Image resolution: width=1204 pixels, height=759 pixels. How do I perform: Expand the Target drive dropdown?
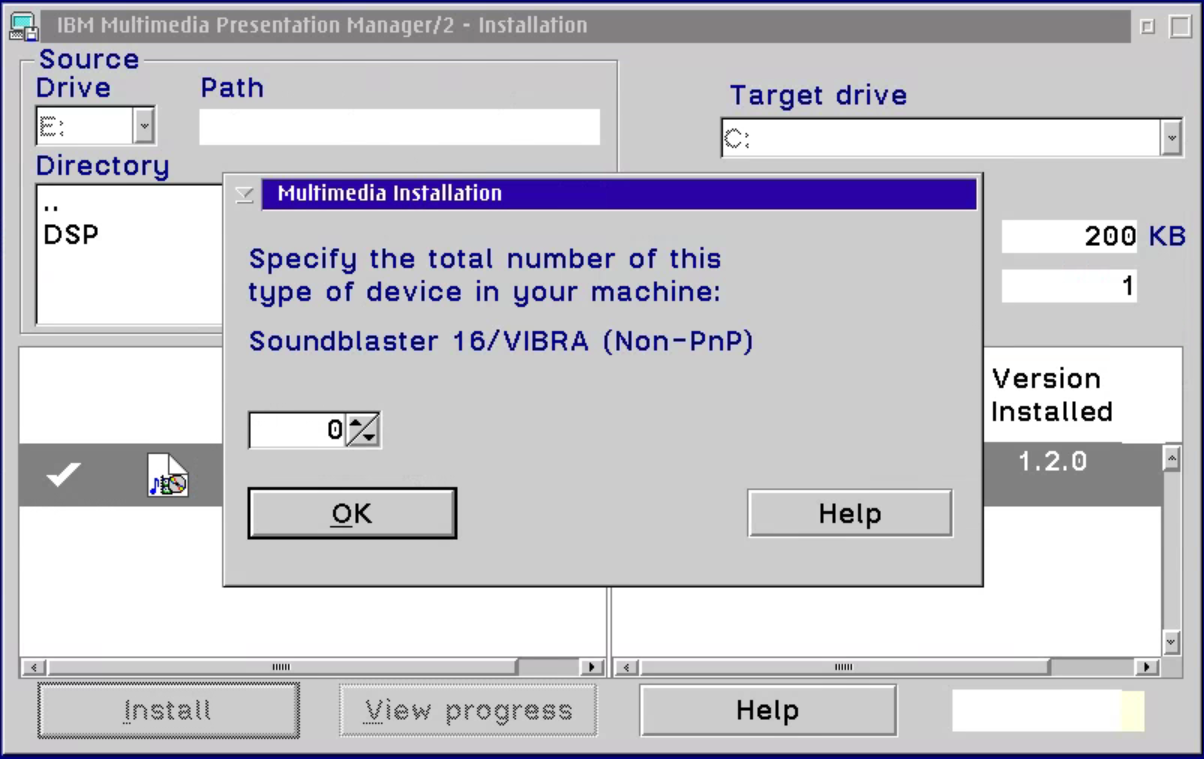click(x=1172, y=138)
